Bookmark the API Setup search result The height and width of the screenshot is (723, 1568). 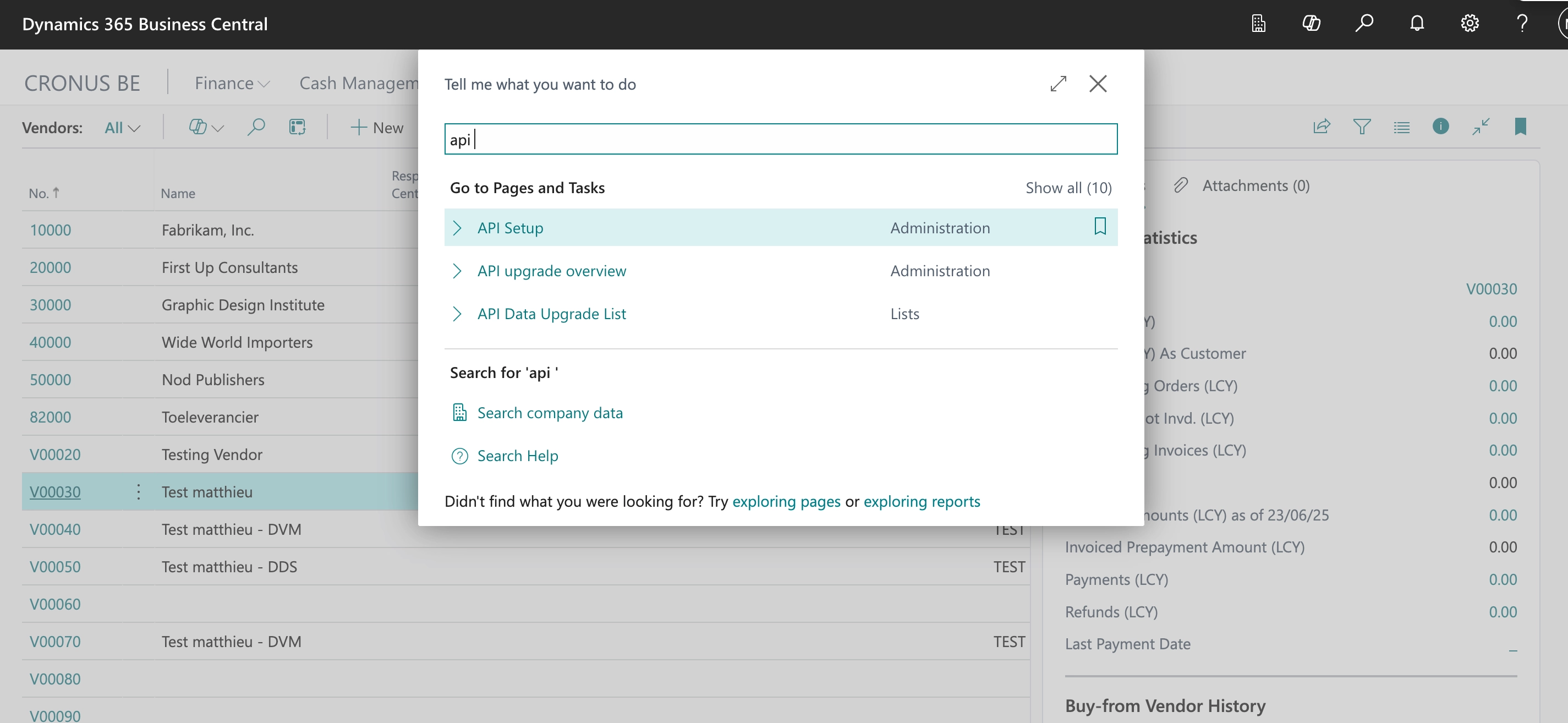[1100, 226]
